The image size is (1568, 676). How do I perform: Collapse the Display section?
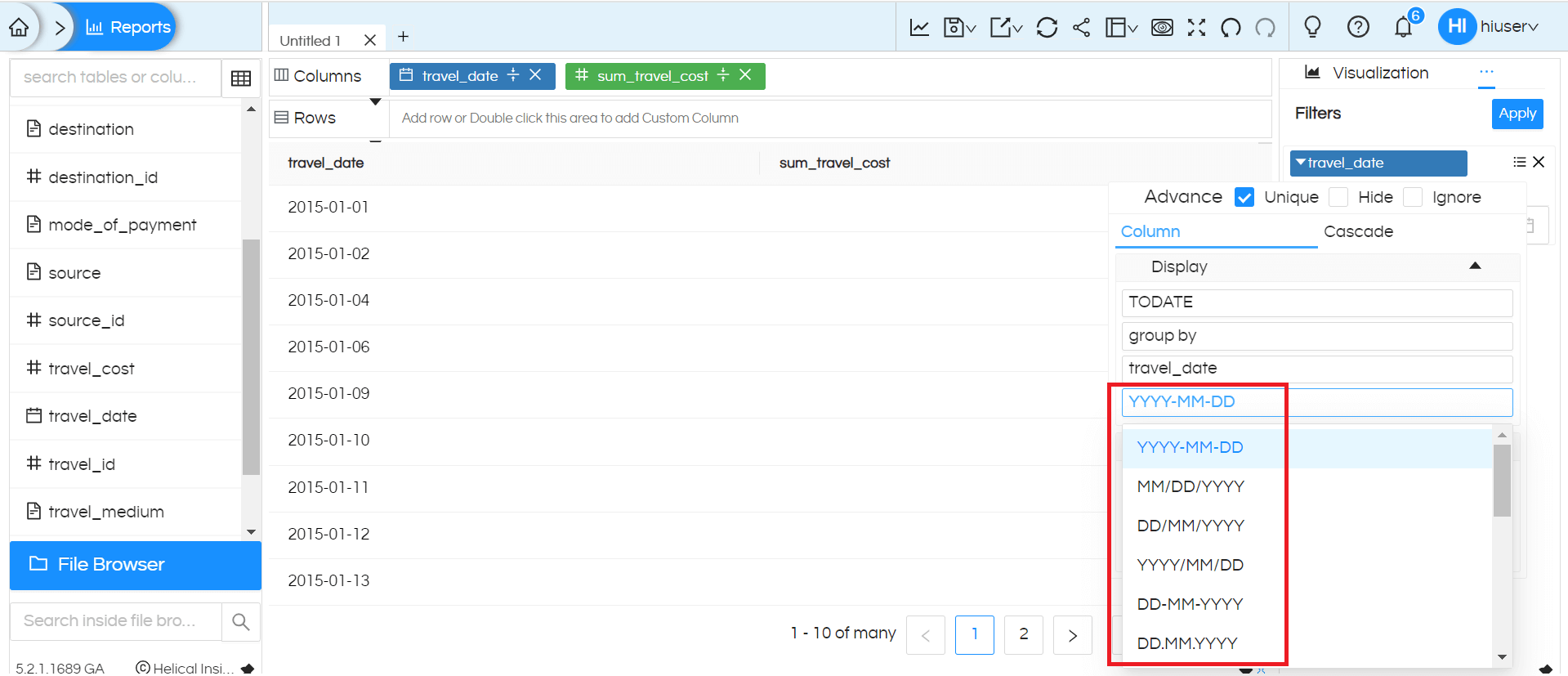tap(1475, 266)
